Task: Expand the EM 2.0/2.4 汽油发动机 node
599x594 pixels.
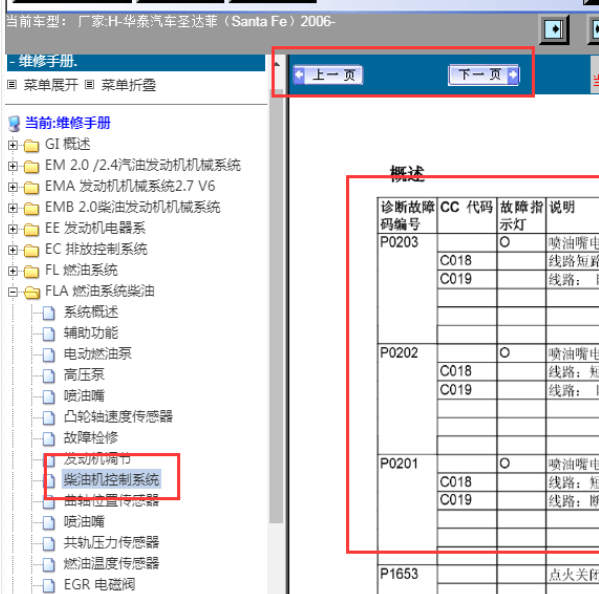Action: 13,166
